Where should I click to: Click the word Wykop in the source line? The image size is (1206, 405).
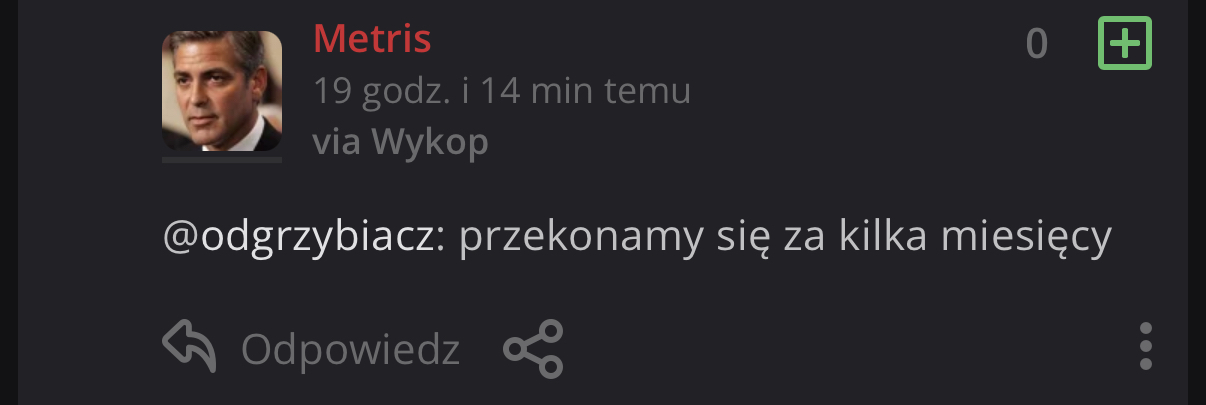click(x=430, y=142)
